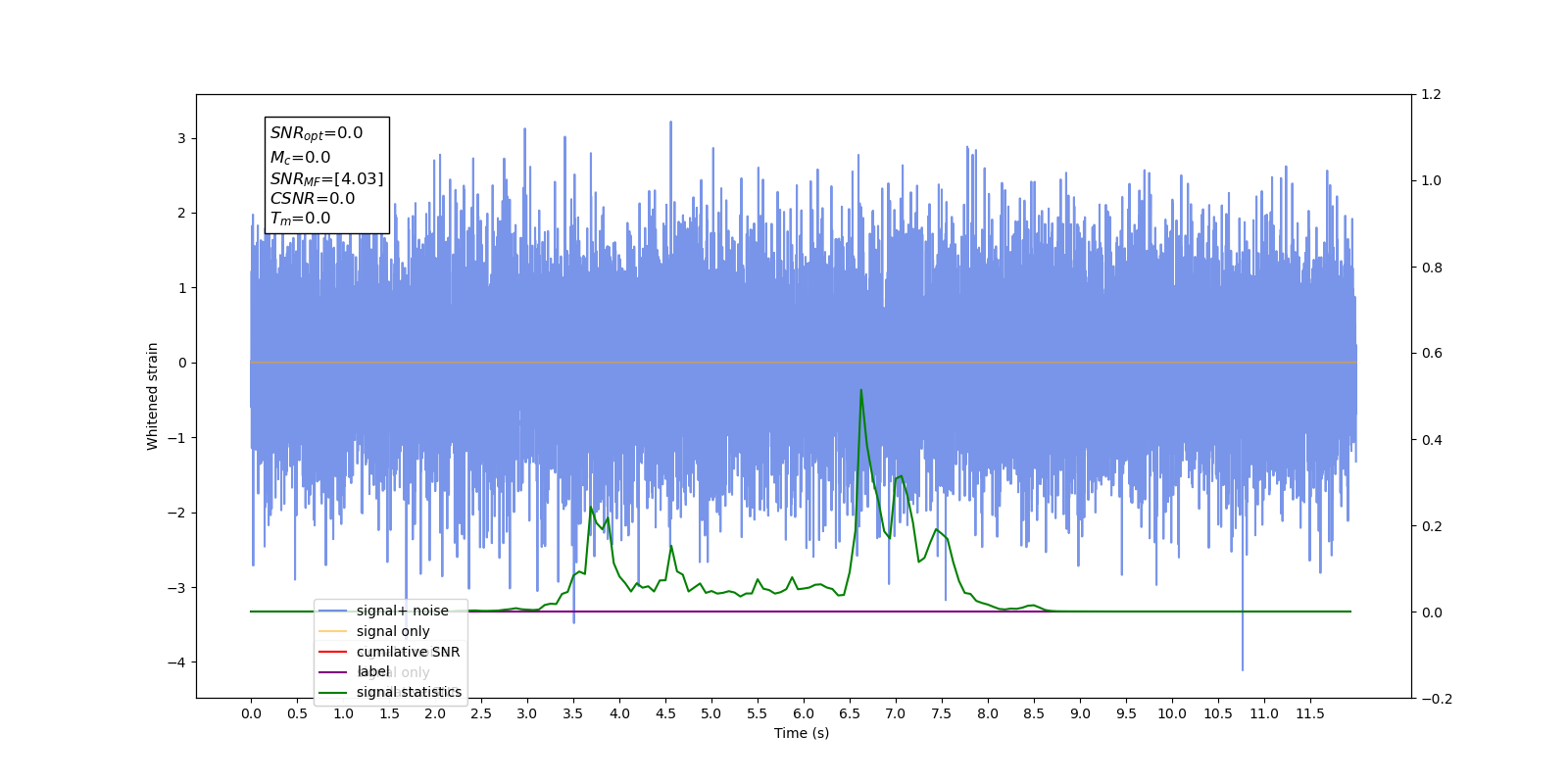This screenshot has height=784, width=1568.
Task: Click the SNRopt=0.0 line in annotation box
Action: click(x=317, y=133)
